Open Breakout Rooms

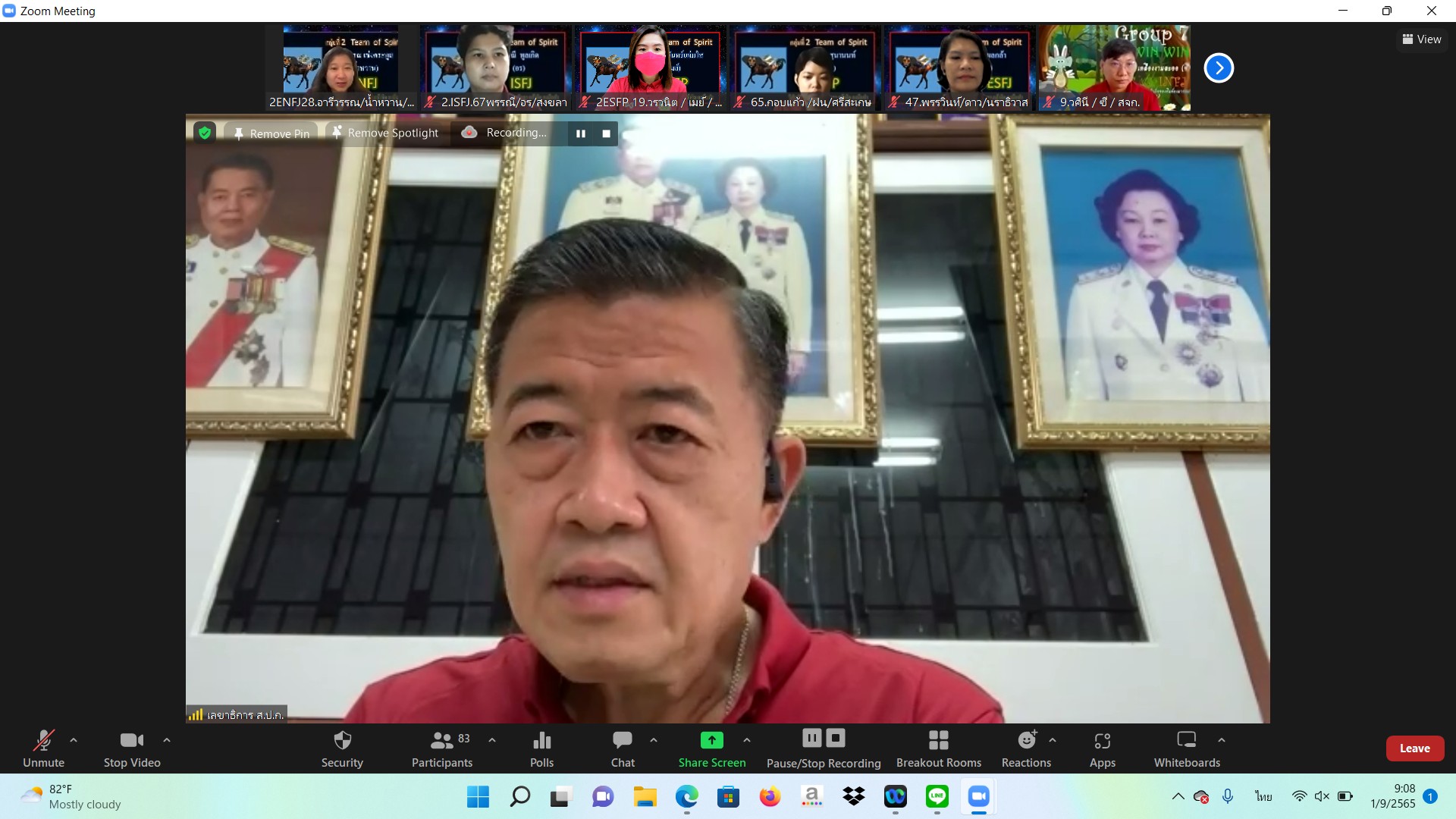pyautogui.click(x=938, y=748)
